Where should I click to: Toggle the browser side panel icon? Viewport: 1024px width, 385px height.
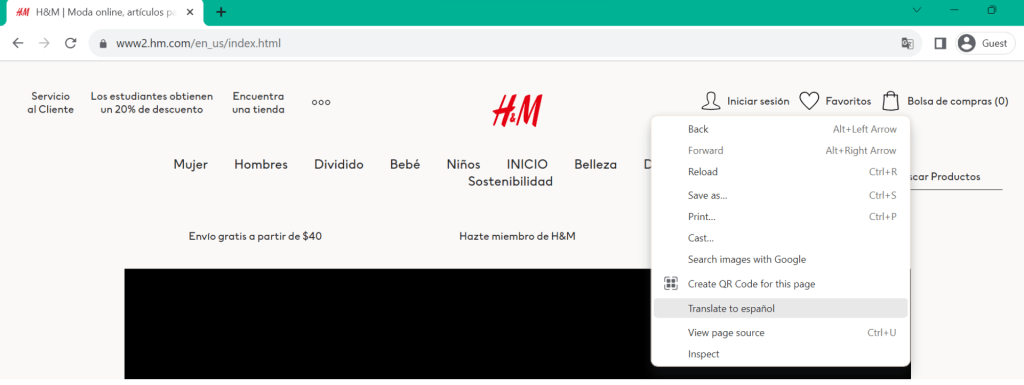click(940, 44)
